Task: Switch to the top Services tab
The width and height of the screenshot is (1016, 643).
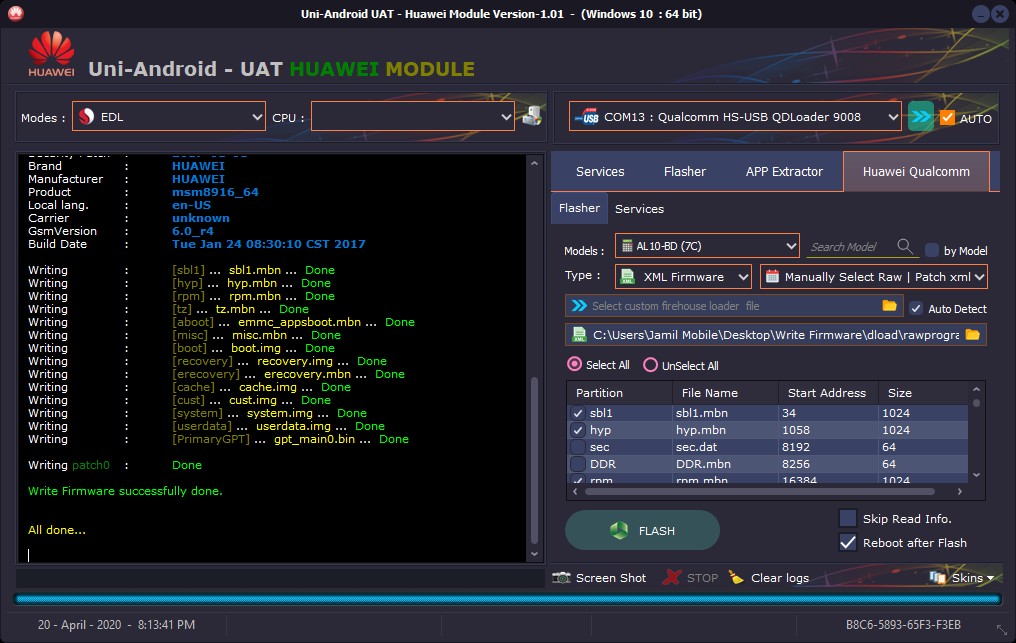Action: (600, 172)
